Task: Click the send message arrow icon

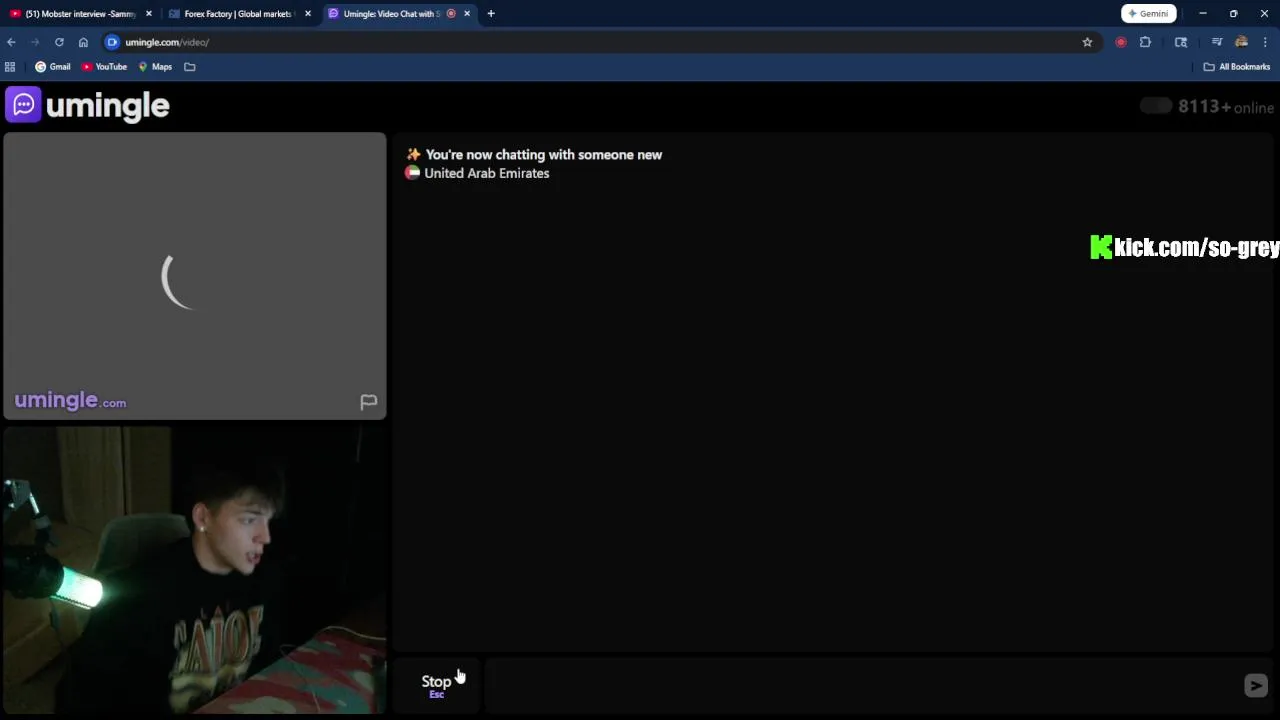Action: coord(1255,685)
